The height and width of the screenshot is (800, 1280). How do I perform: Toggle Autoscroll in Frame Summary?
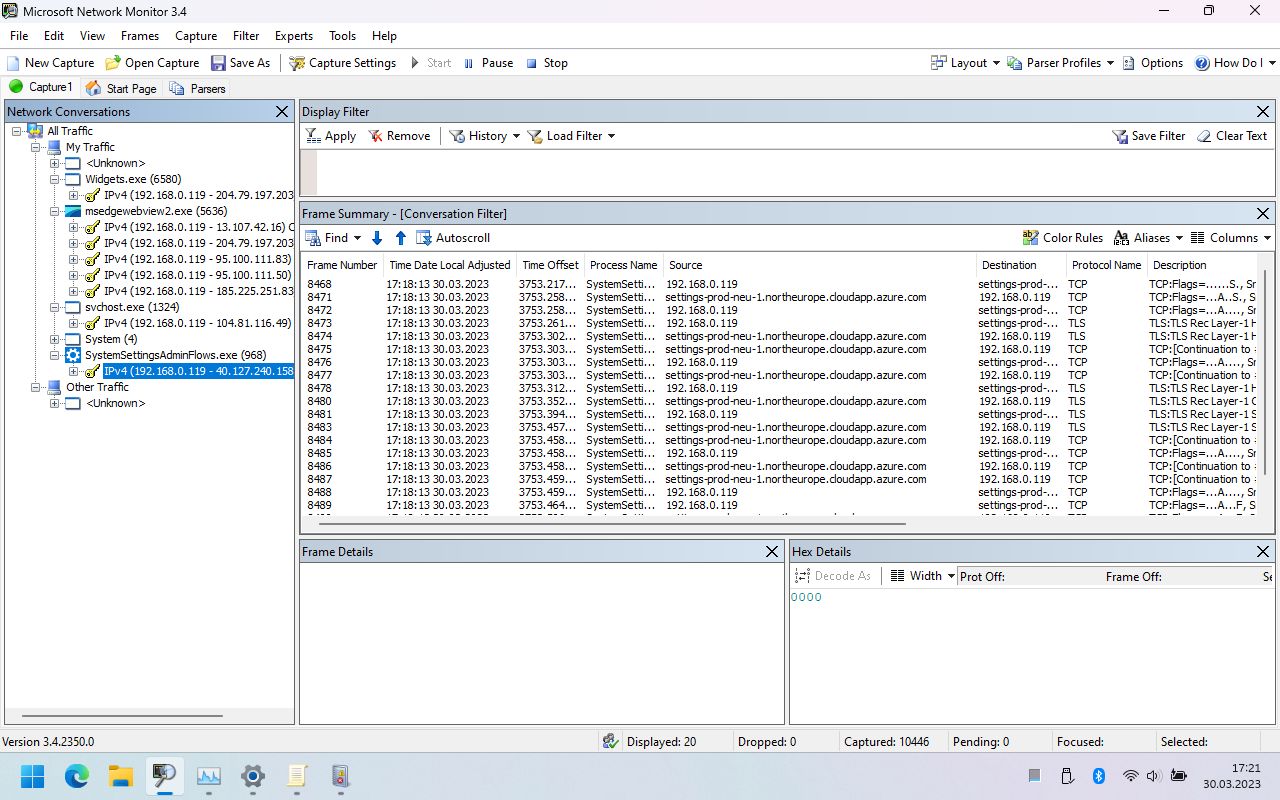[x=452, y=238]
